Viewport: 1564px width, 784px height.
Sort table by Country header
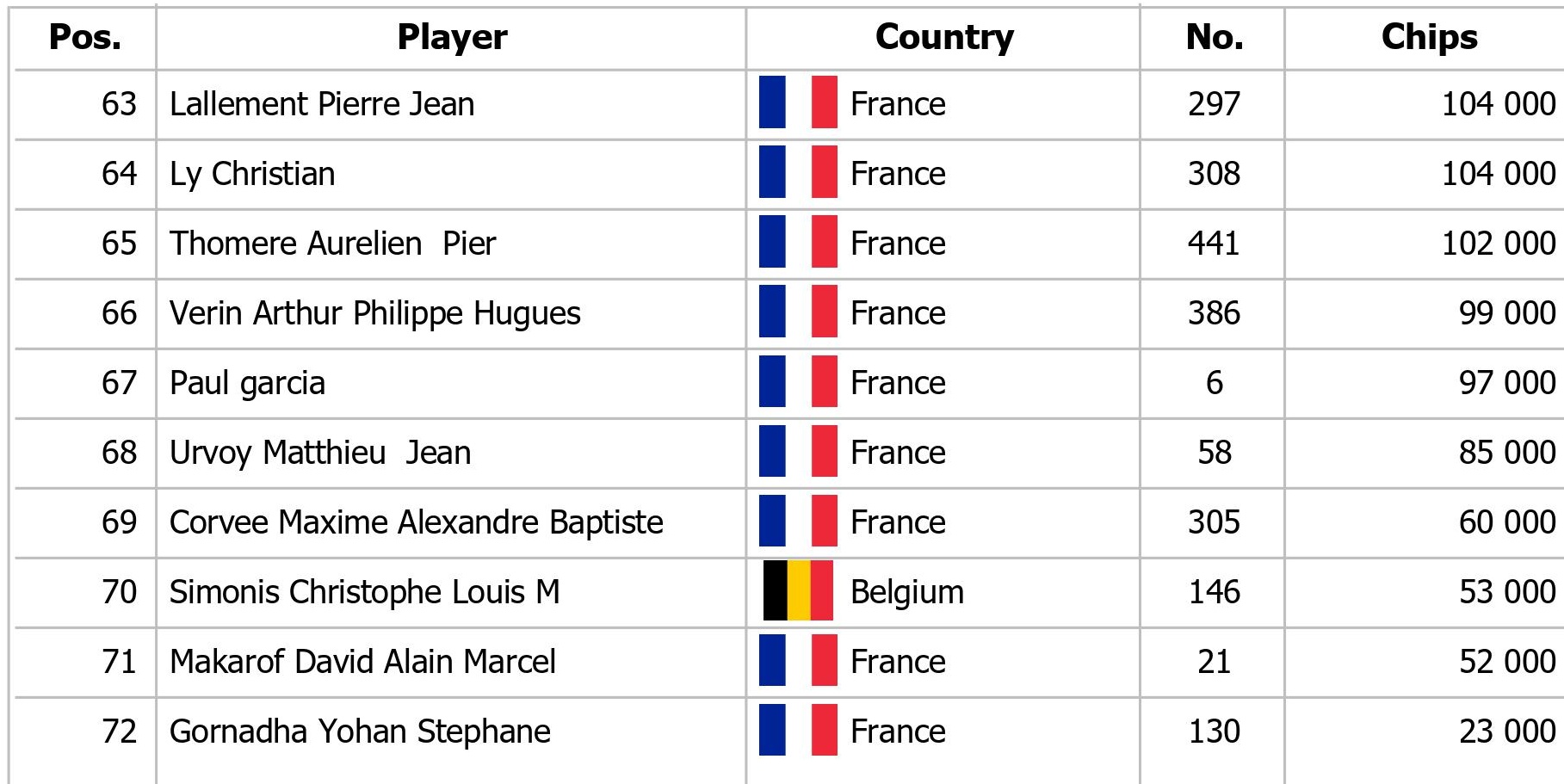(x=944, y=37)
